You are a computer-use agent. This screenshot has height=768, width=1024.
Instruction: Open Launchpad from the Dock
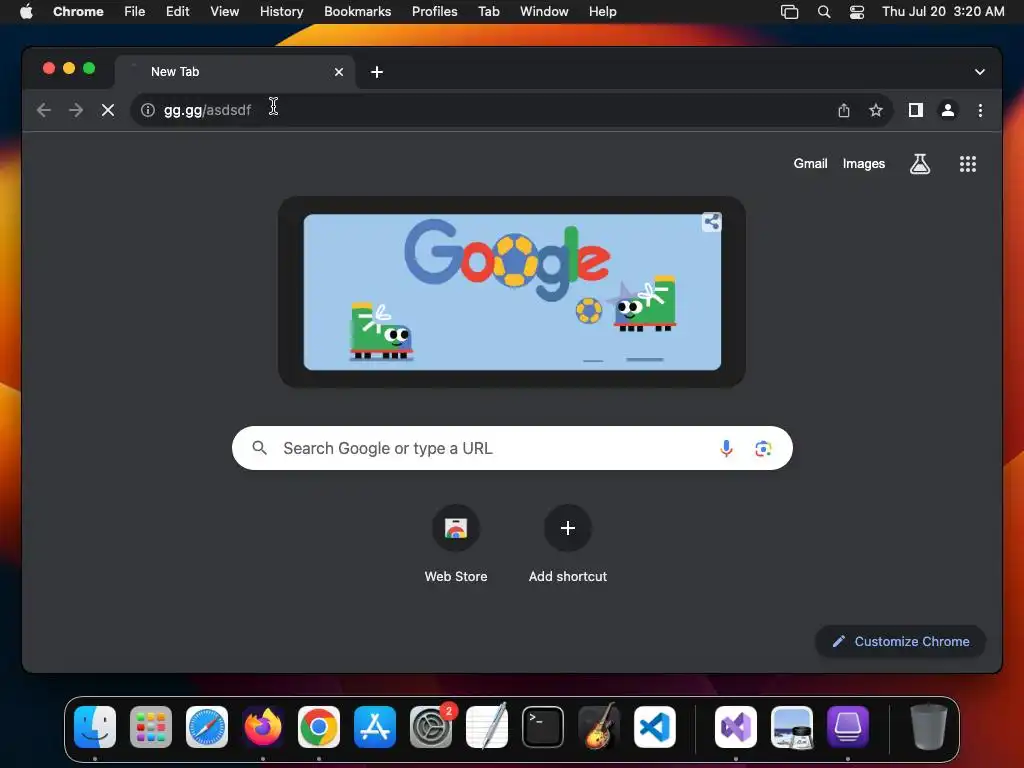coord(151,727)
